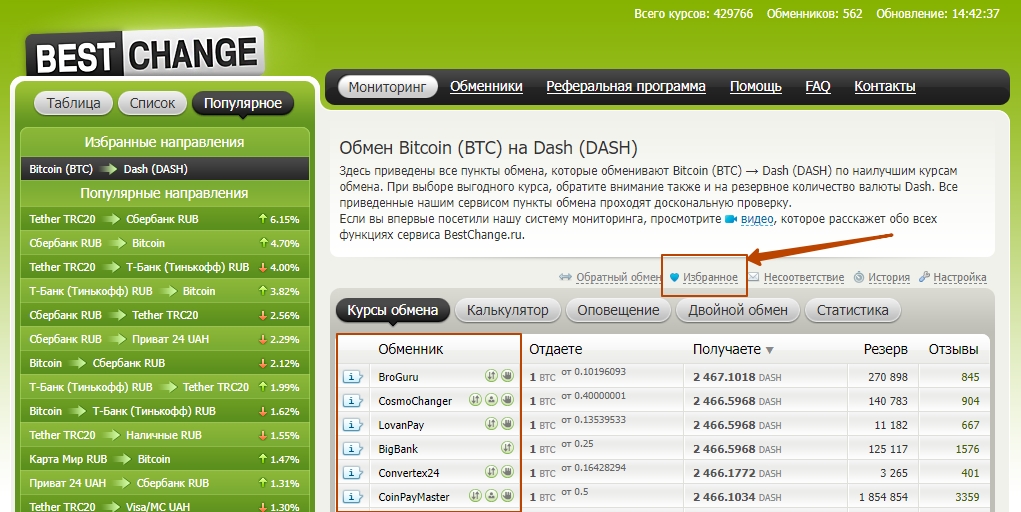Open the Convertex24 info icon
The width and height of the screenshot is (1021, 512).
point(352,472)
